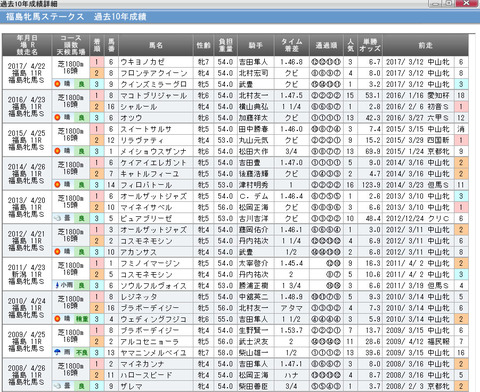Click the cloudy weather icon in the 2013 row
This screenshot has width=480, height=392.
pyautogui.click(x=57, y=218)
